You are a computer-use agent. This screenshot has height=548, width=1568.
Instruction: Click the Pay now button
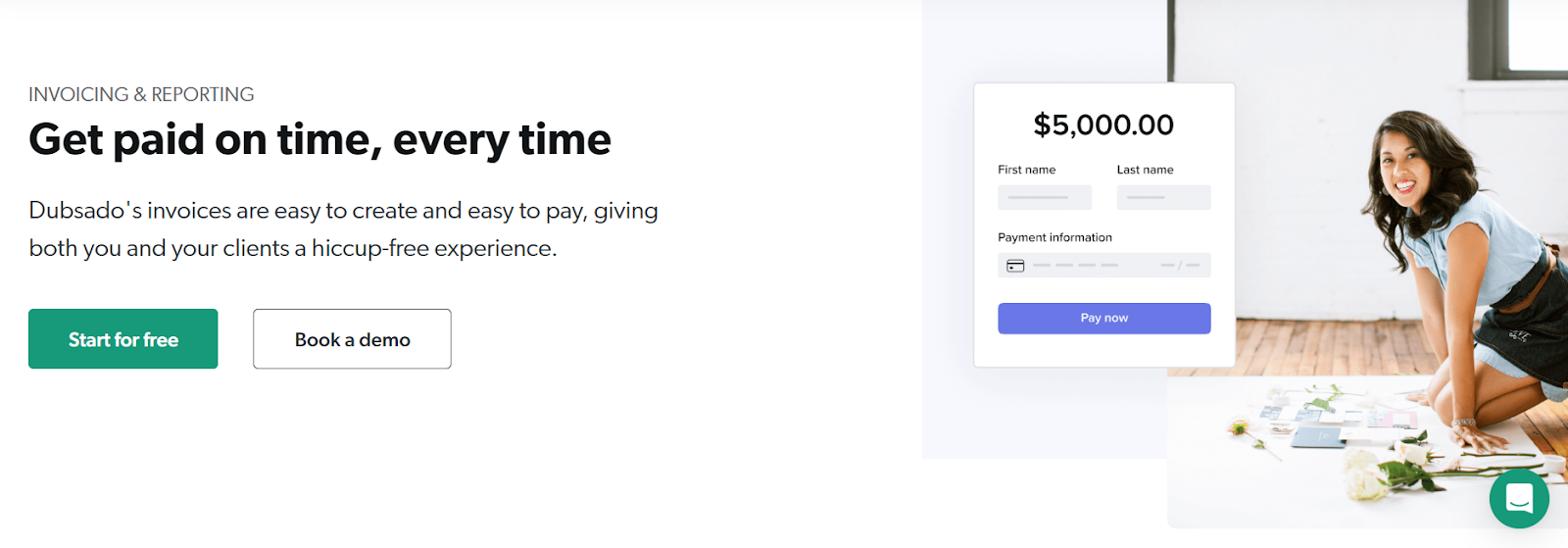(1104, 319)
